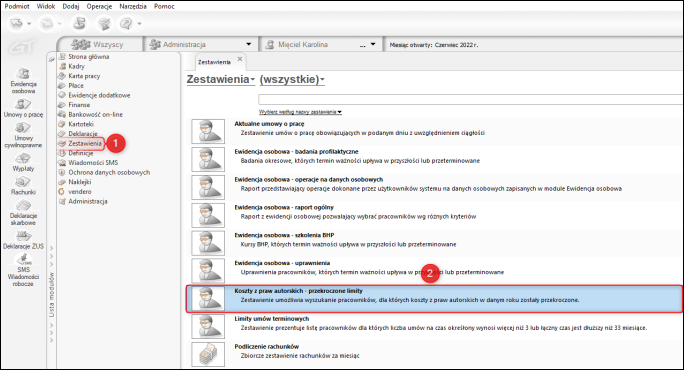Close the Zestawienia tab
Viewport: 684px width, 370px height.
(239, 59)
